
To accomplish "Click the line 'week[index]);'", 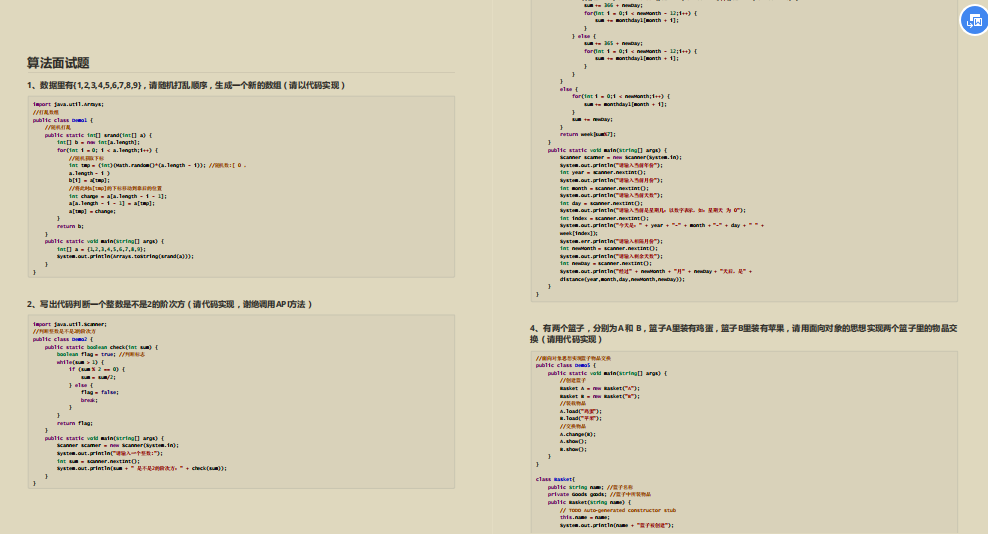I will pos(578,233).
